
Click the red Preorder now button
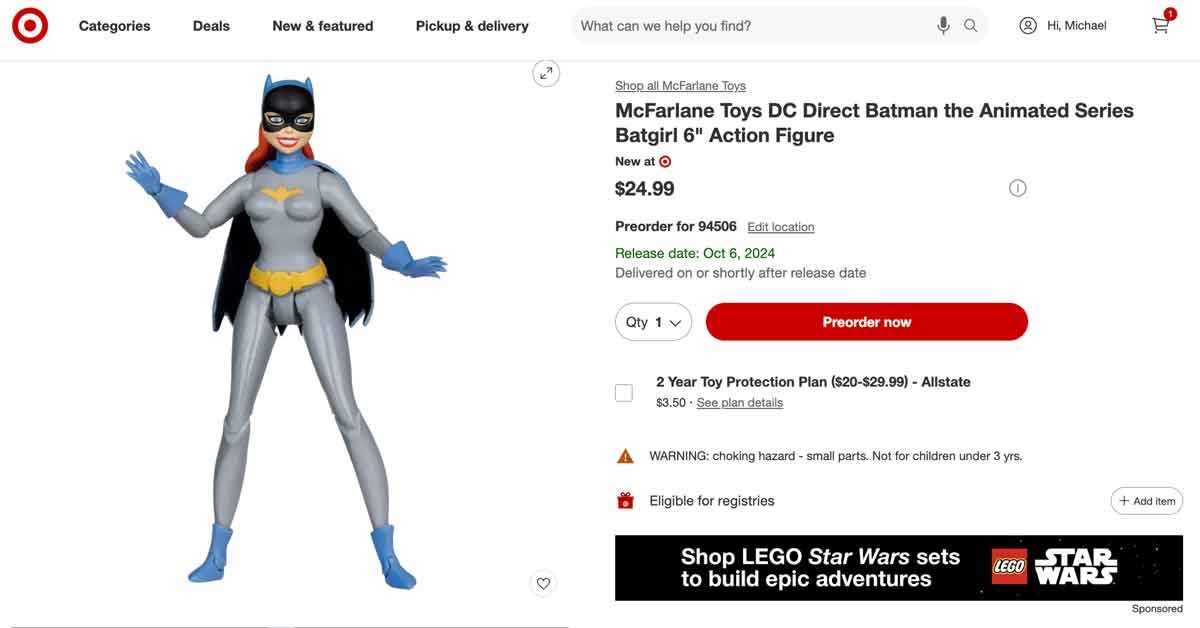(x=867, y=322)
